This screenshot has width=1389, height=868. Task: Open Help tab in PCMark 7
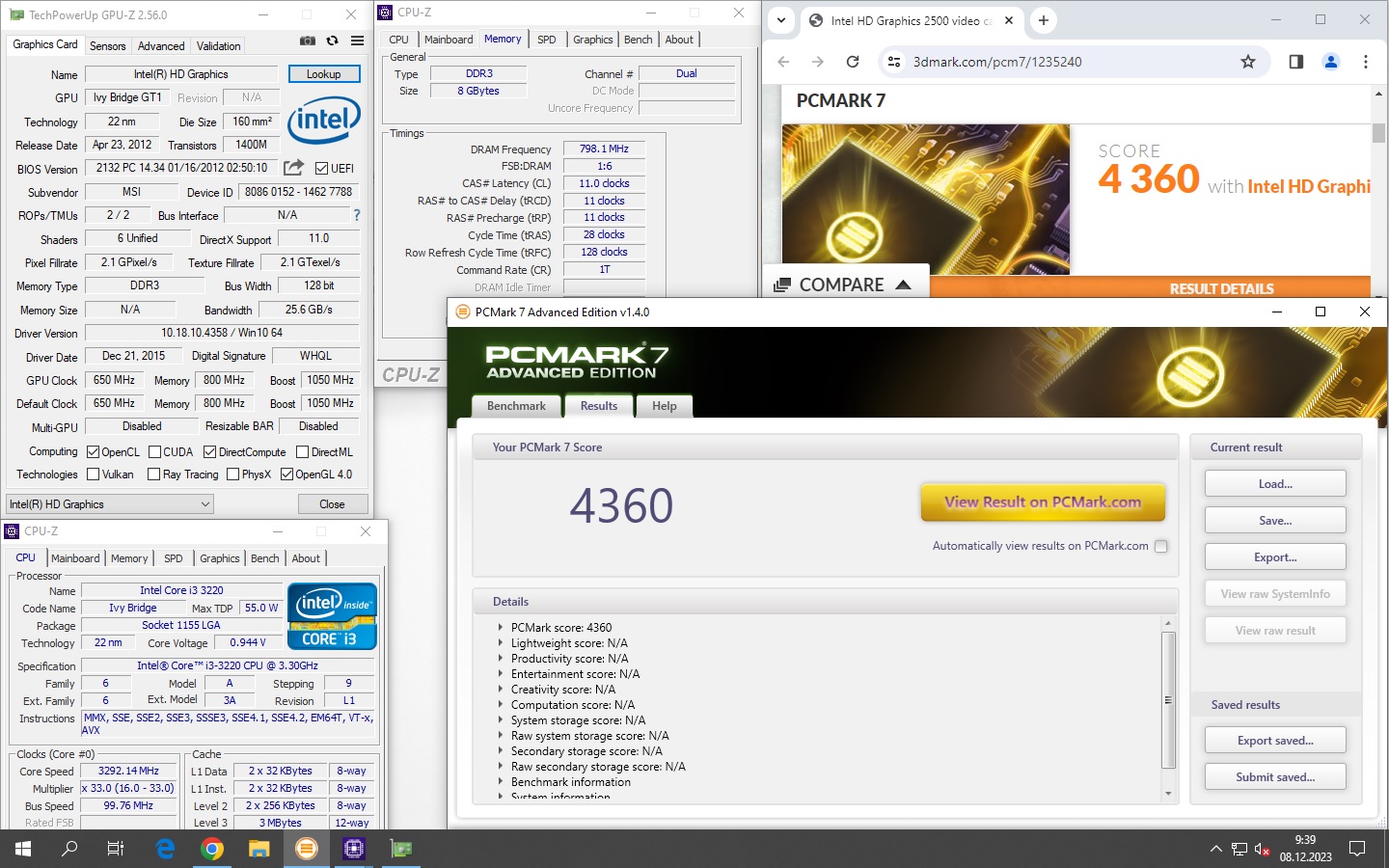pos(665,406)
